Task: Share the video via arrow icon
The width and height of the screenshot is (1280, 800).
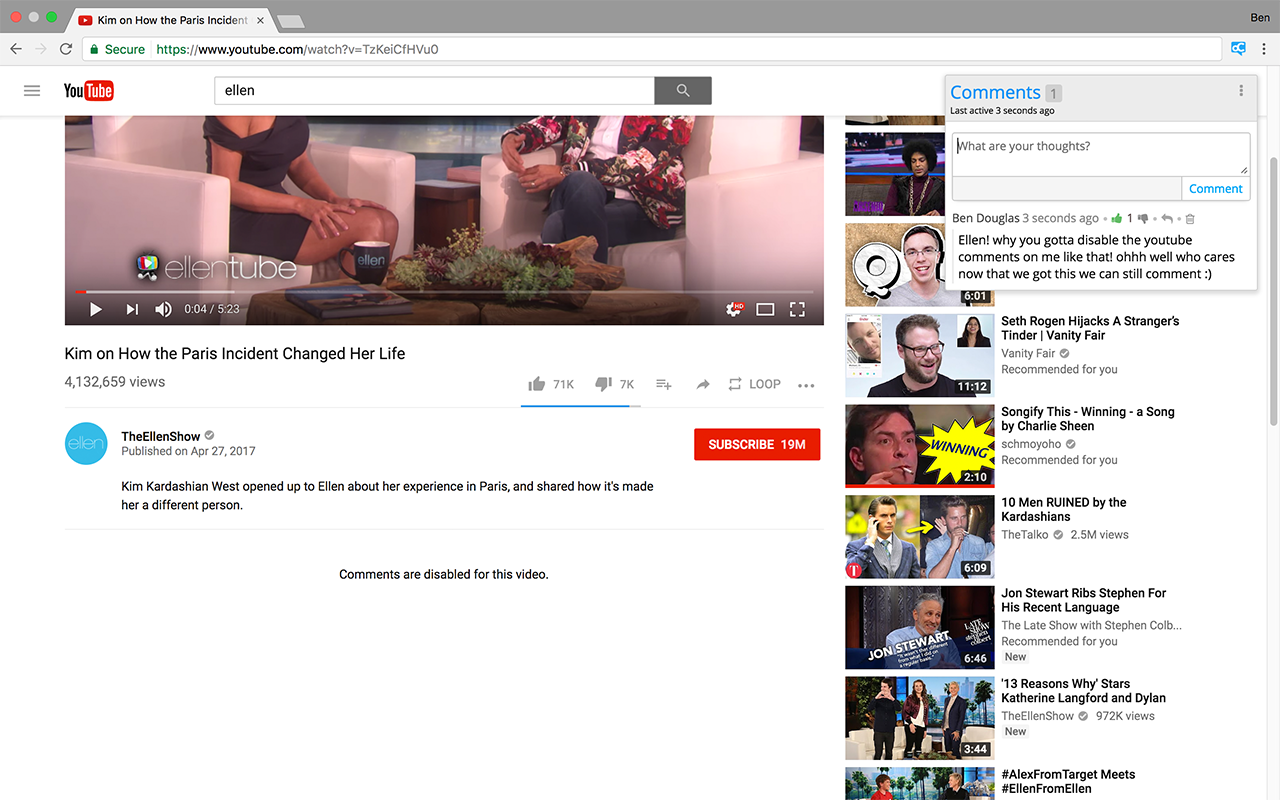Action: (x=703, y=384)
